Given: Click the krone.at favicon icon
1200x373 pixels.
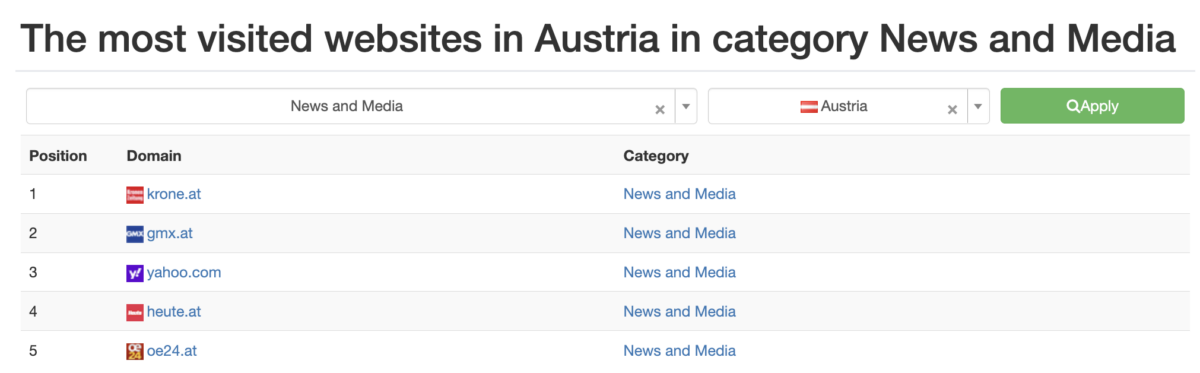Looking at the screenshot, I should point(135,194).
